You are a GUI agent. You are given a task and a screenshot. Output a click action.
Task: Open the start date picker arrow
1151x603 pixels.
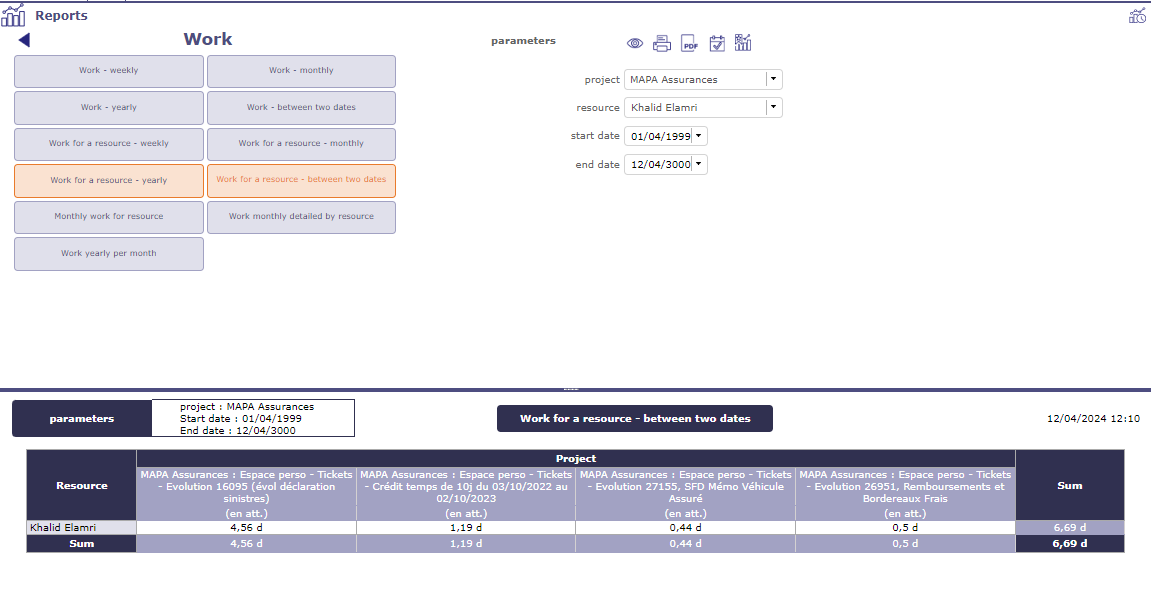(x=698, y=136)
